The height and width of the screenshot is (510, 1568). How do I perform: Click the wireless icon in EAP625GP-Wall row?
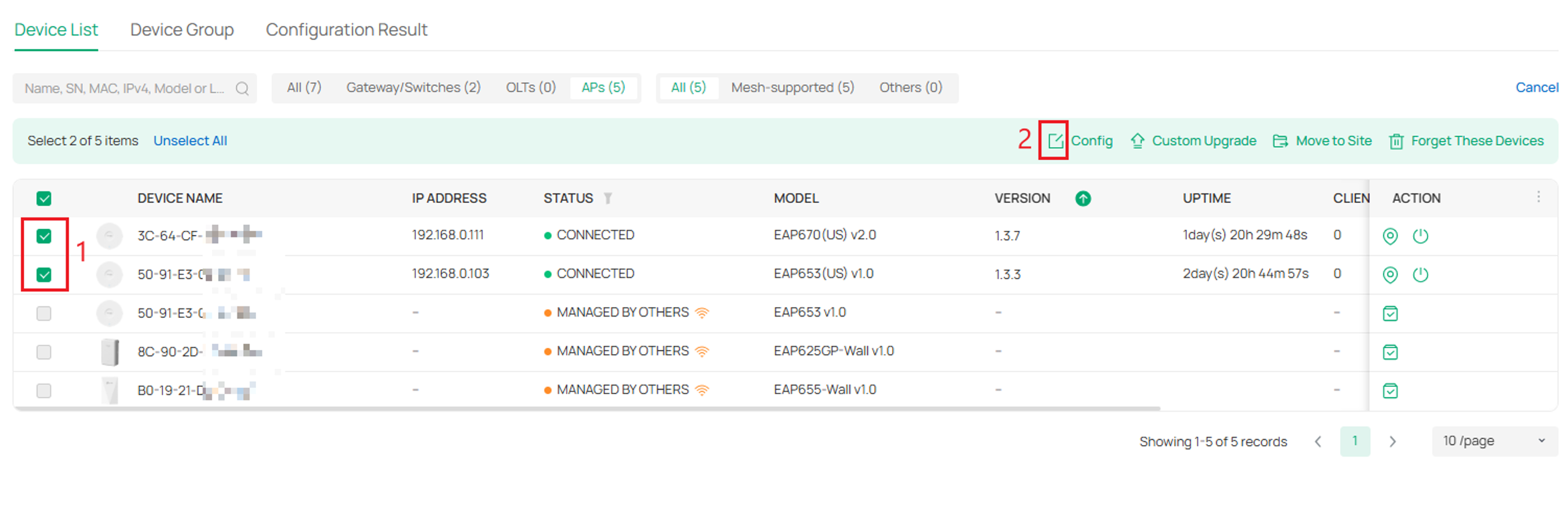pos(702,351)
